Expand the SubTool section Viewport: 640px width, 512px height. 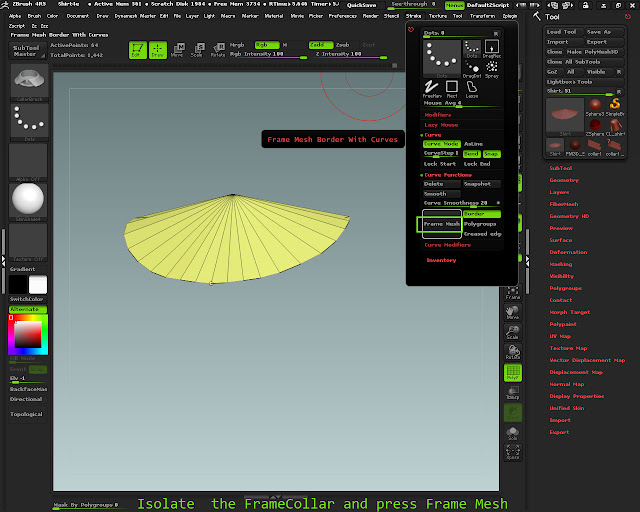(560, 168)
